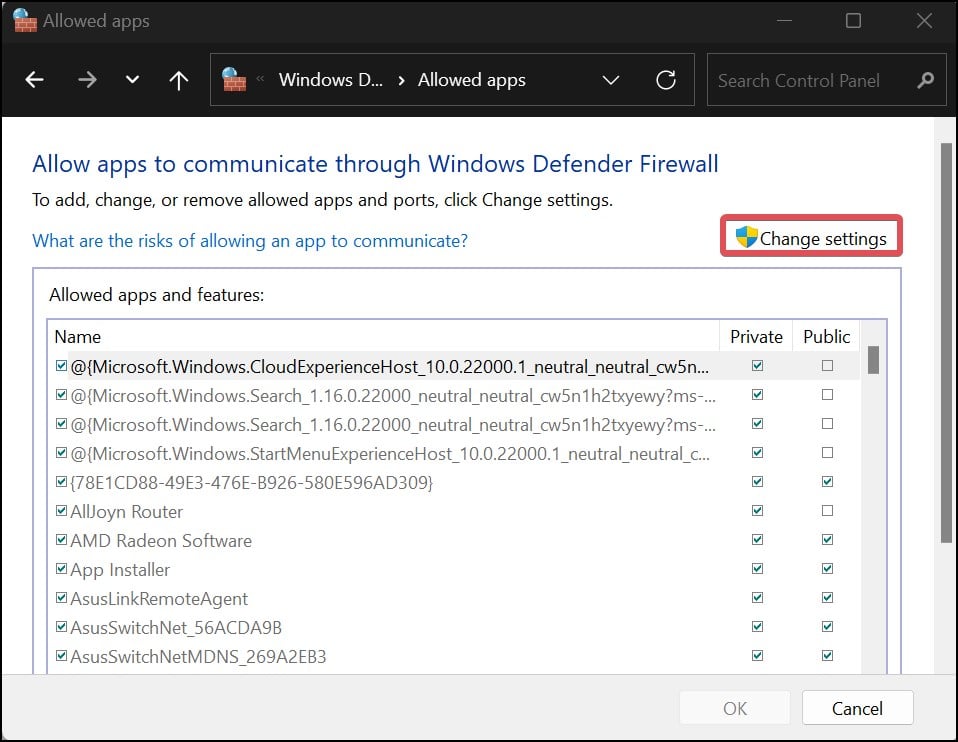958x742 pixels.
Task: Go back using the back arrow
Action: (x=34, y=79)
